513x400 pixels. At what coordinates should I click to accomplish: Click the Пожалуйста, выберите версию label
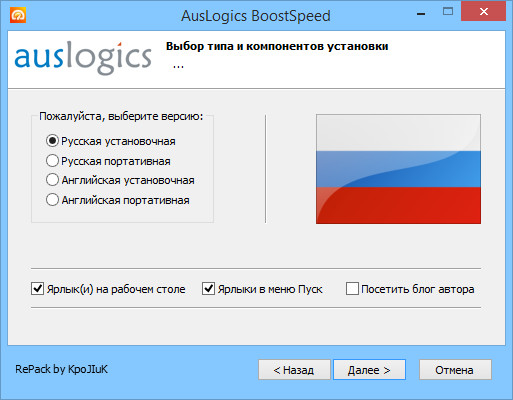coord(121,116)
